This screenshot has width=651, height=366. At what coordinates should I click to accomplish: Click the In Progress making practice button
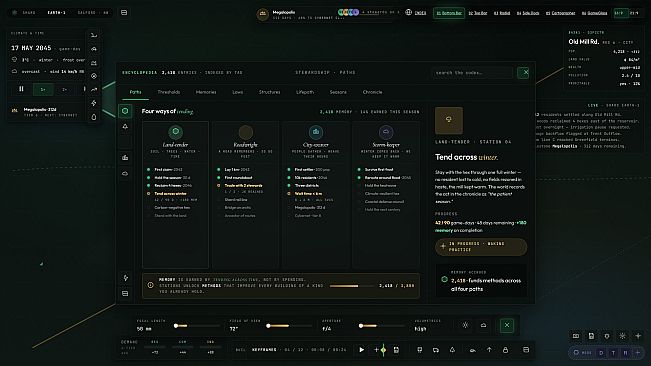tap(481, 246)
